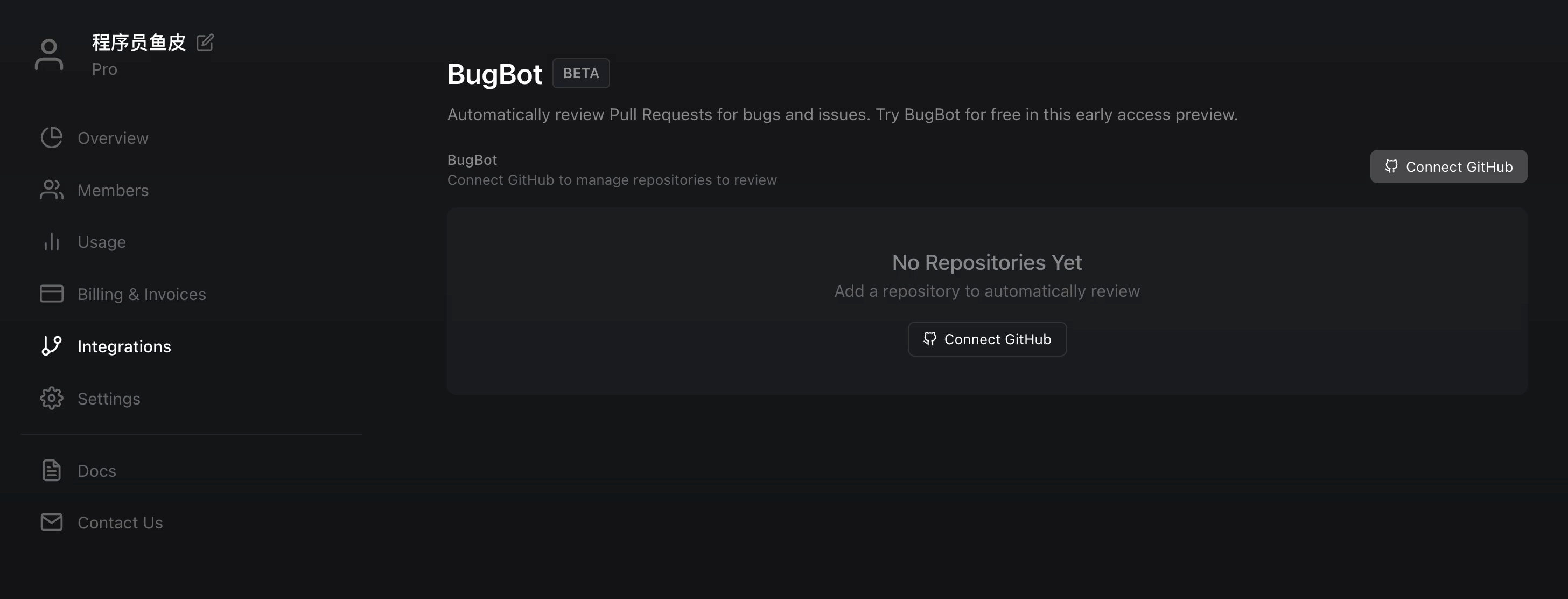Open the Docs link

tap(97, 471)
